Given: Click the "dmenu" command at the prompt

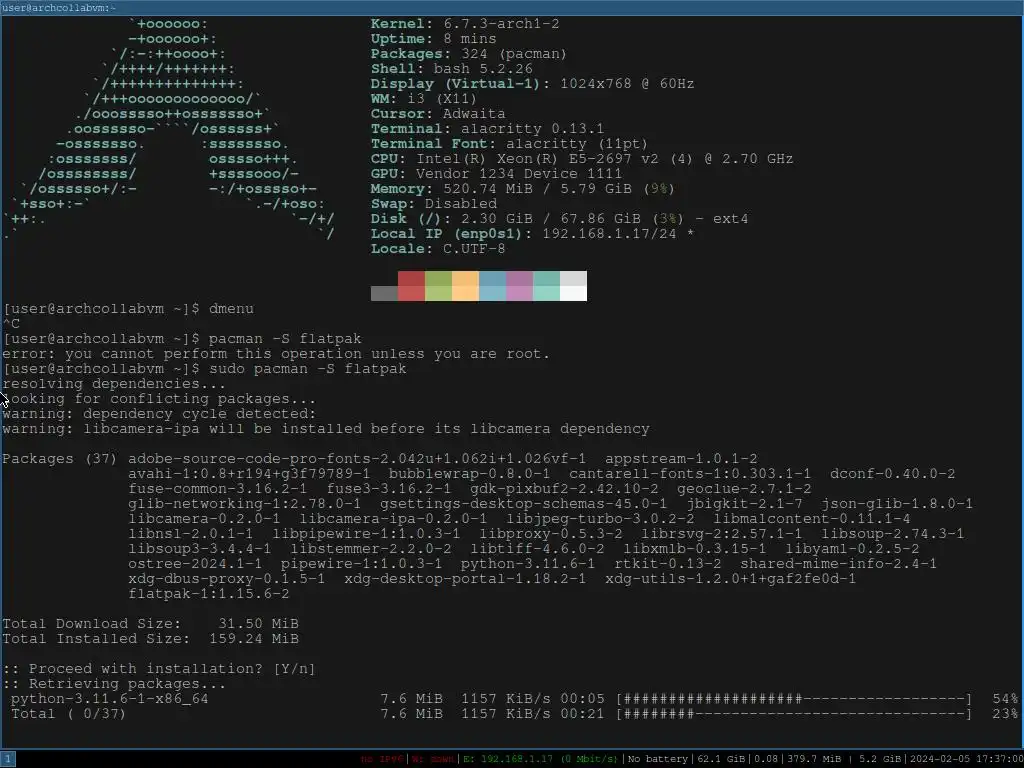Looking at the screenshot, I should pyautogui.click(x=231, y=309).
